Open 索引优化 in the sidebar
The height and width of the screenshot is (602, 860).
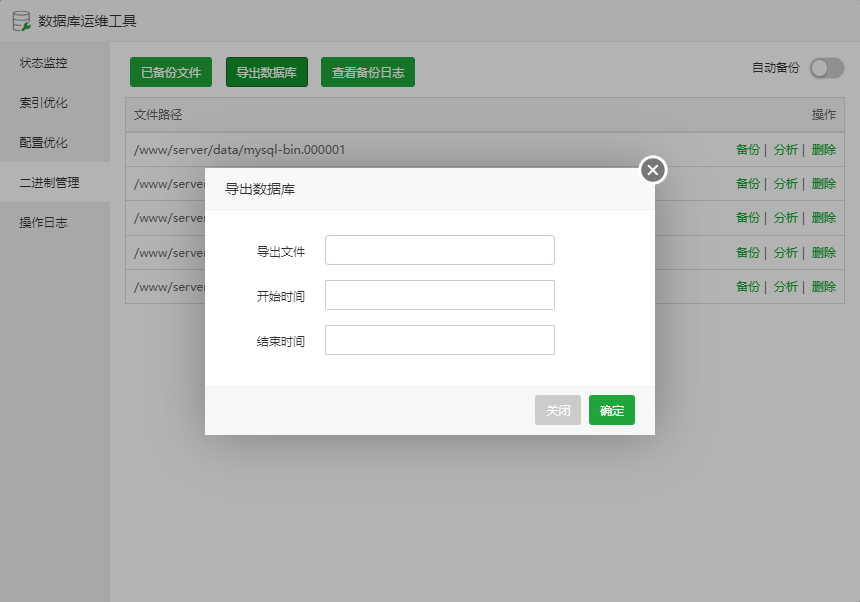[43, 103]
